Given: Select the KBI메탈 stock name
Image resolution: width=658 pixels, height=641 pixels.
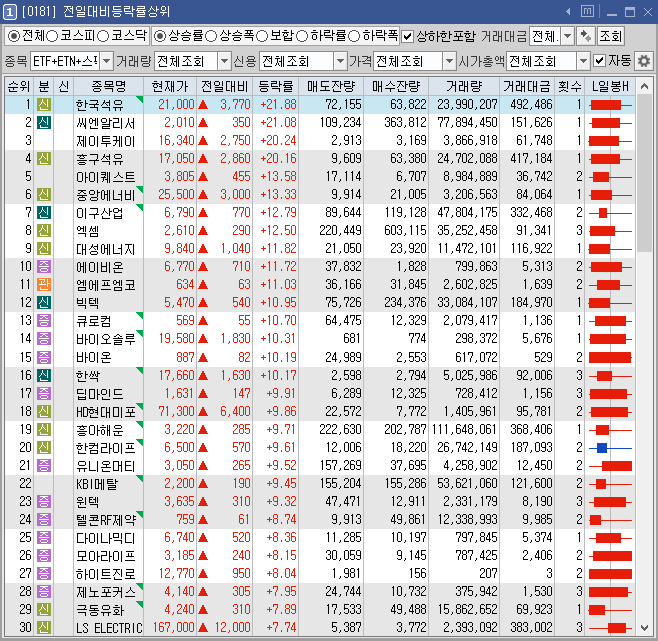Looking at the screenshot, I should (97, 484).
